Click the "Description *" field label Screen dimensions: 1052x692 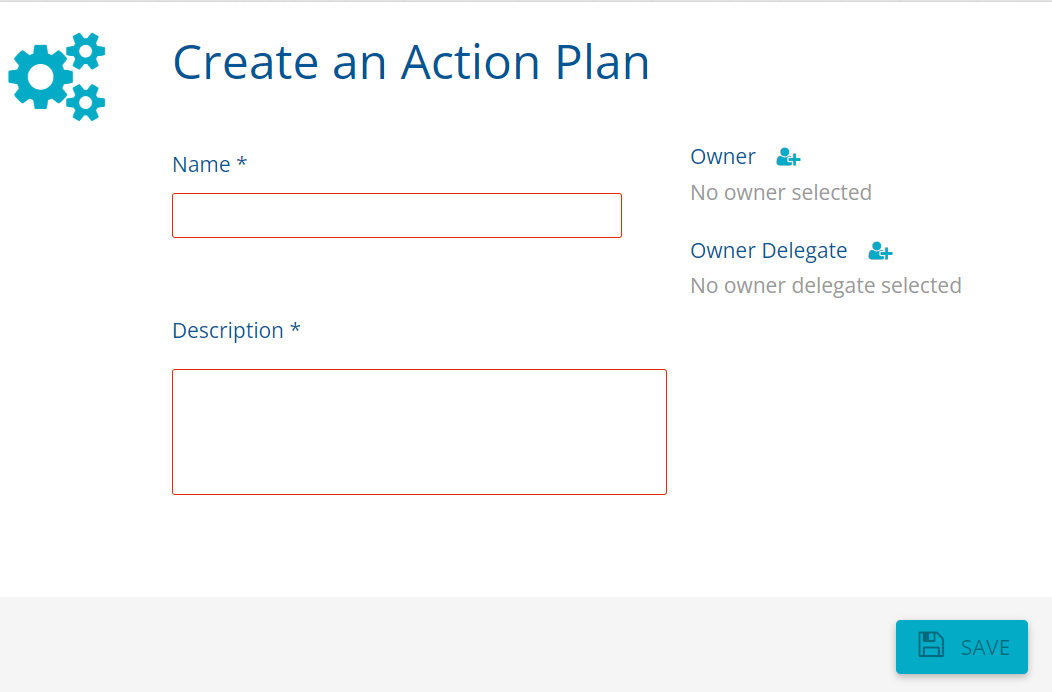click(x=228, y=331)
